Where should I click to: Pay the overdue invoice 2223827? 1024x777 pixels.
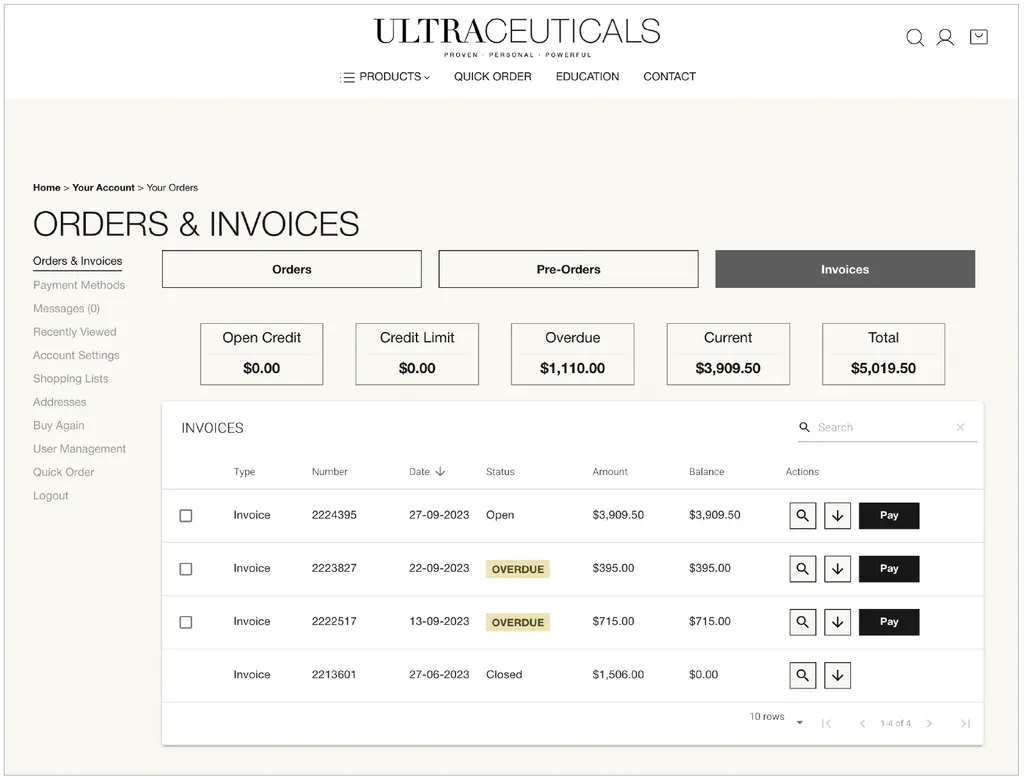click(x=889, y=569)
